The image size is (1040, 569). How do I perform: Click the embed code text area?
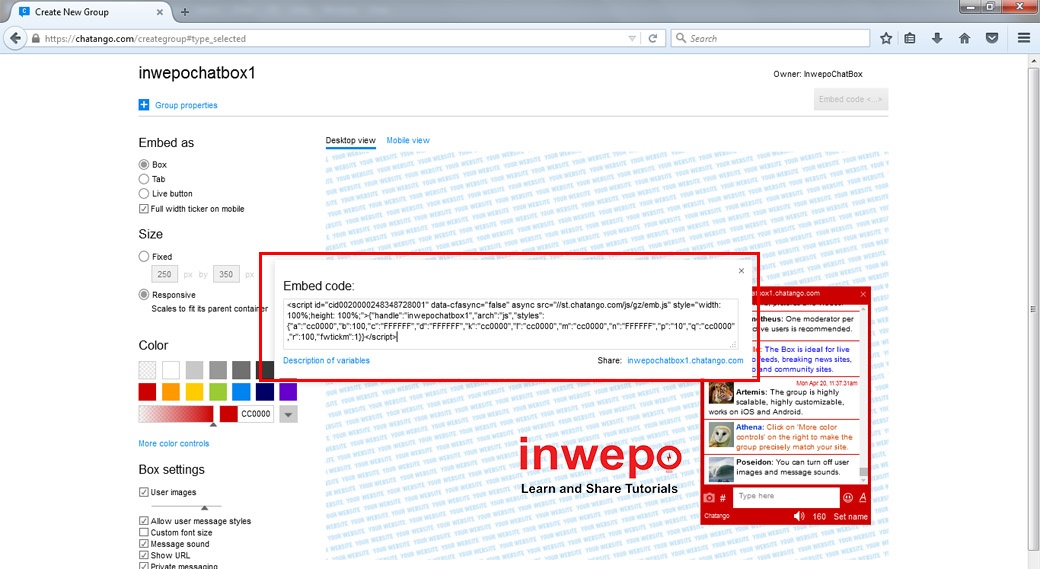coord(510,324)
